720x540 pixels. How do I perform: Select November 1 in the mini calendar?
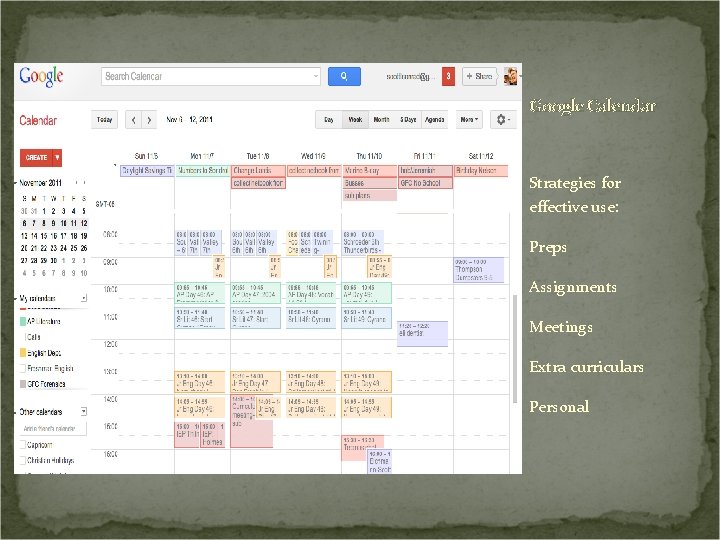(44, 211)
